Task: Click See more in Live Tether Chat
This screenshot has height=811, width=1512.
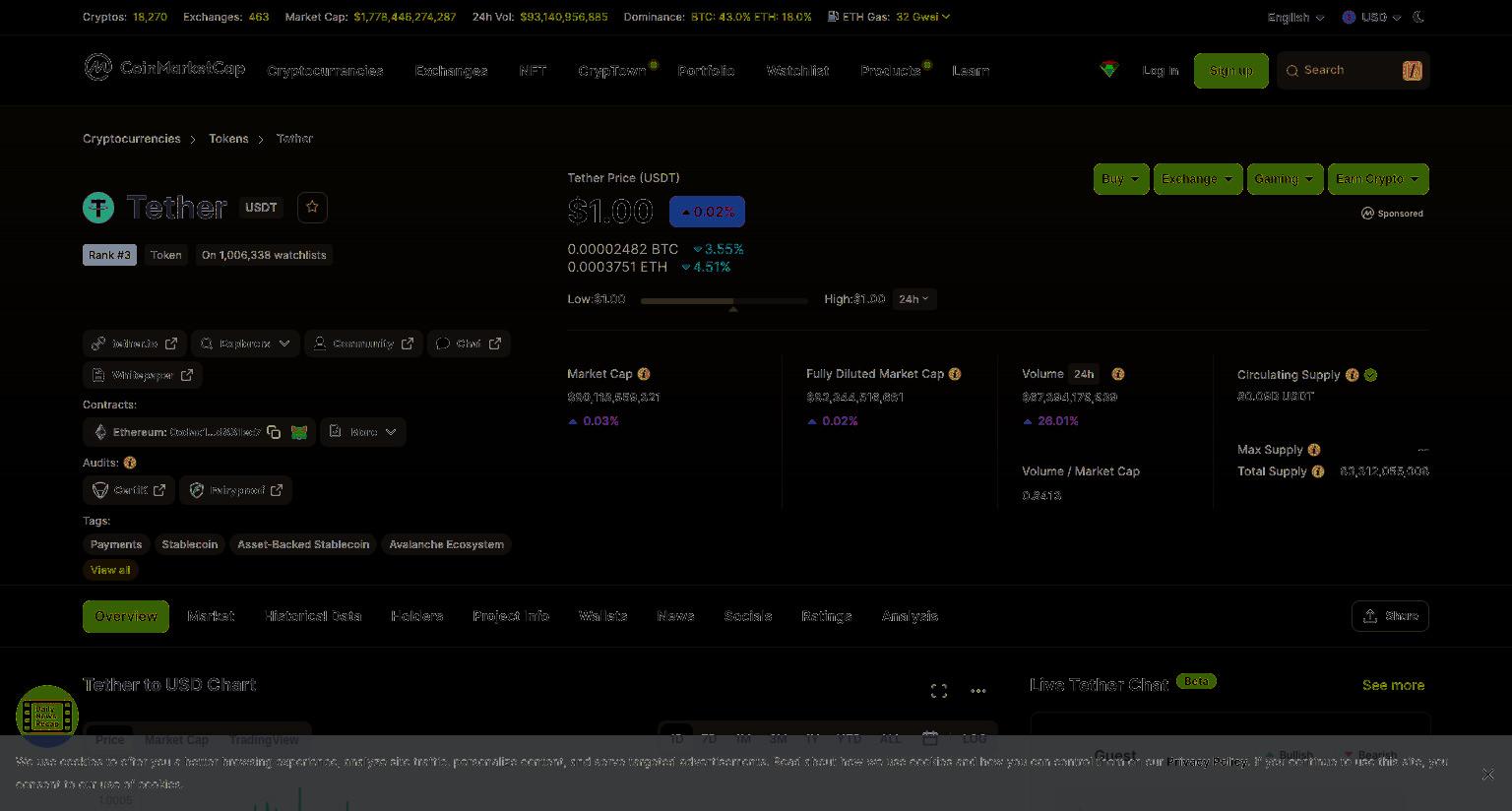Action: 1393,685
